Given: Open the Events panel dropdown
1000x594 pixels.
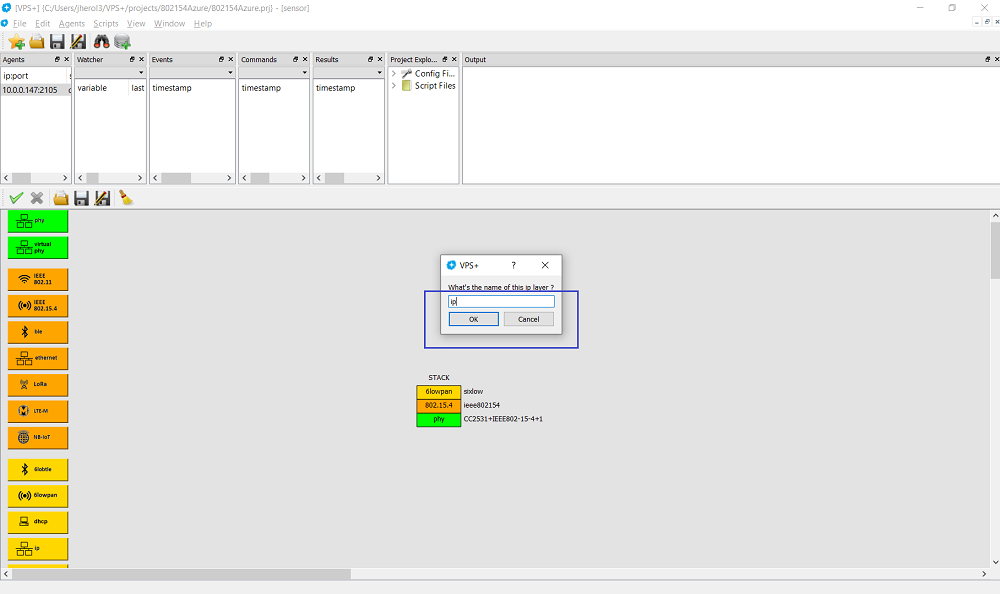Looking at the screenshot, I should click(x=230, y=73).
